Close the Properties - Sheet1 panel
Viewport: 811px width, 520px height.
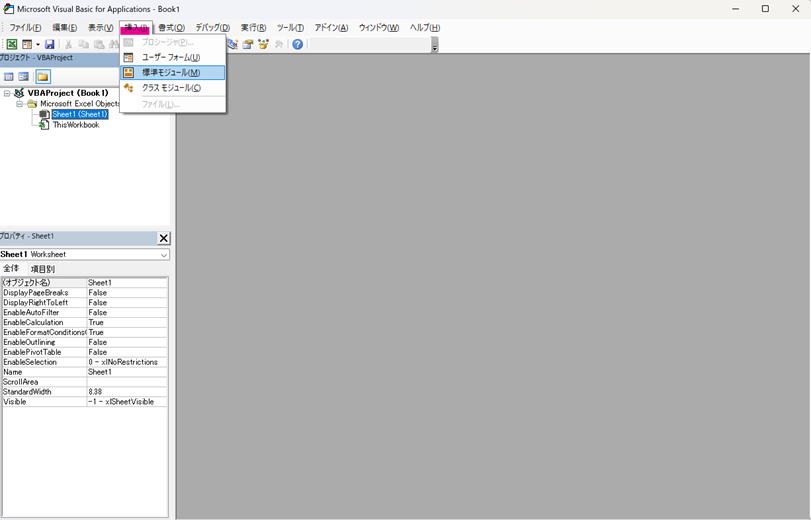[x=163, y=238]
